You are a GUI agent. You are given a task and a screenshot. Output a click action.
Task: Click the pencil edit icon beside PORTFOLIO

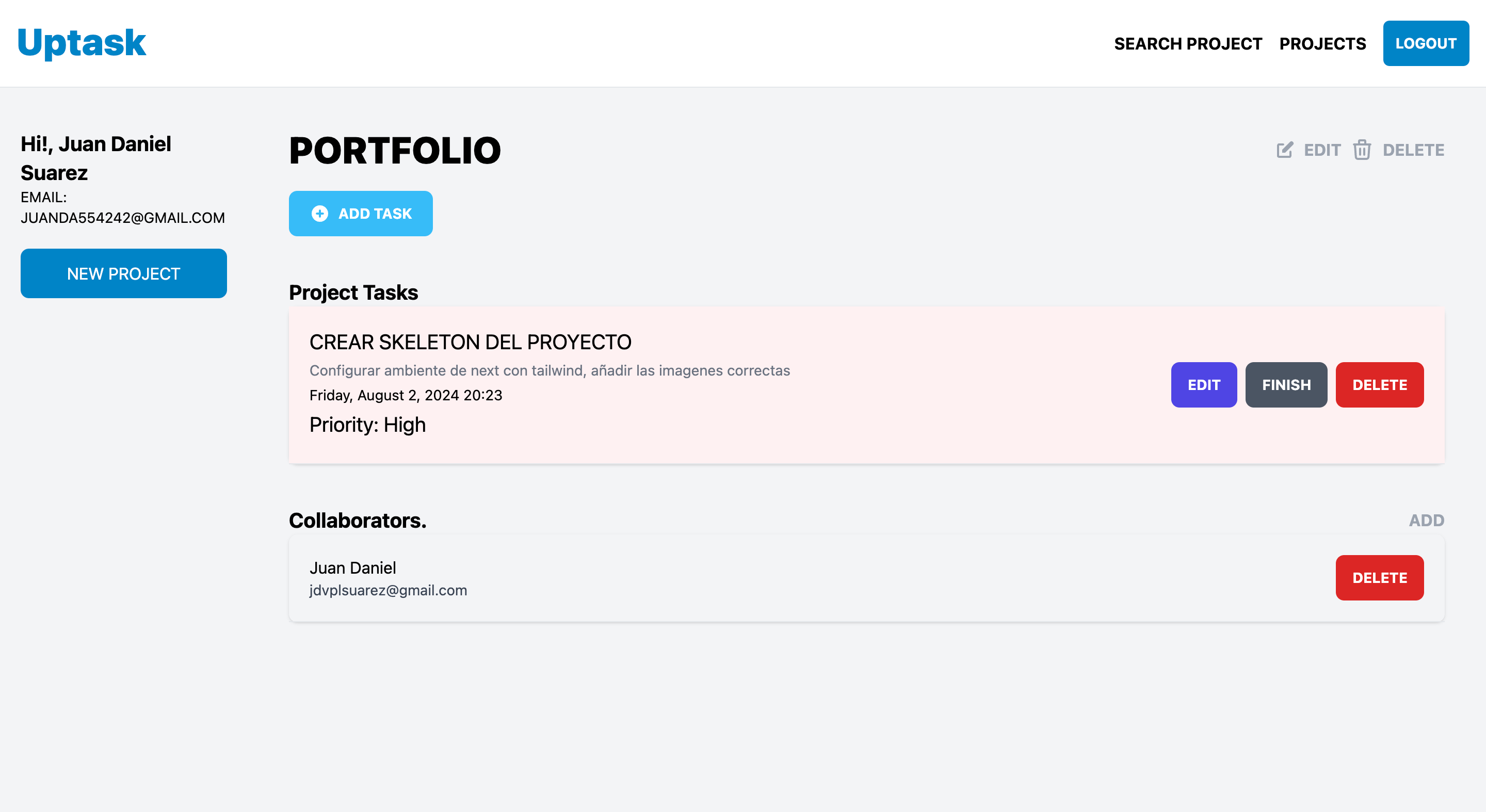point(1285,150)
